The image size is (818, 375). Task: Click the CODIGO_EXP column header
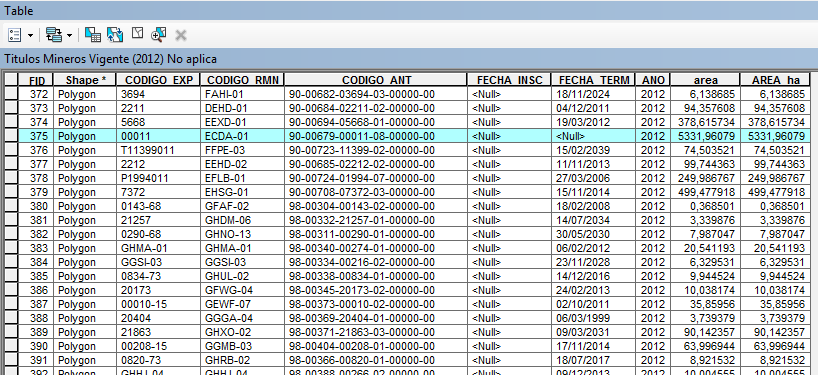[x=159, y=80]
